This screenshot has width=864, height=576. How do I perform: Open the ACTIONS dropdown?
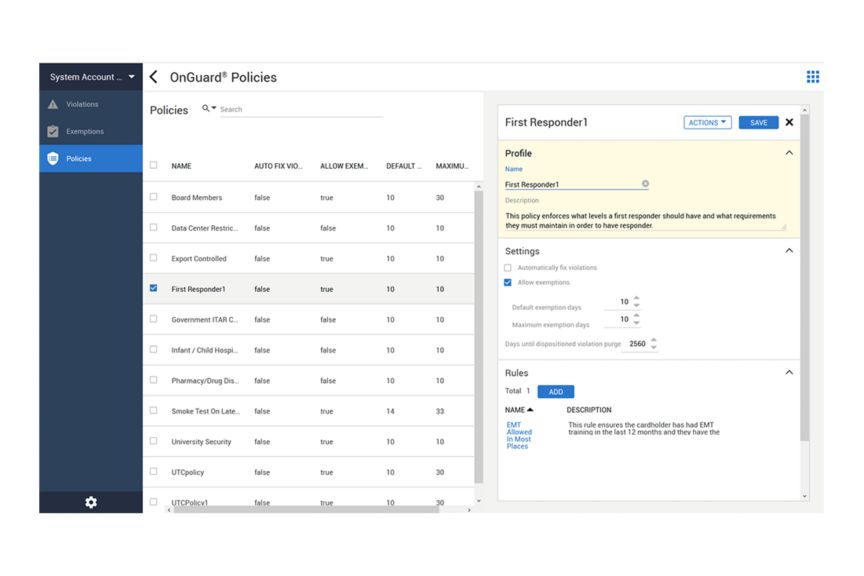pyautogui.click(x=707, y=122)
